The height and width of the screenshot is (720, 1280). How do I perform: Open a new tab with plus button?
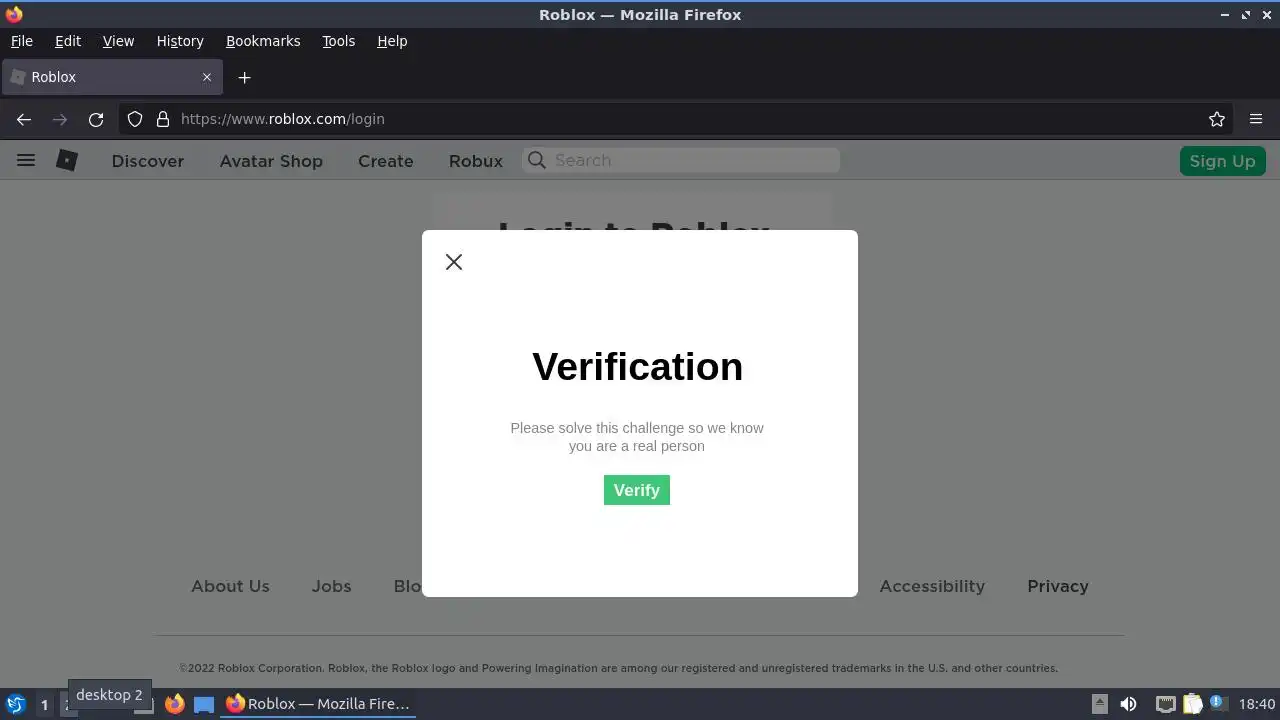[x=244, y=77]
